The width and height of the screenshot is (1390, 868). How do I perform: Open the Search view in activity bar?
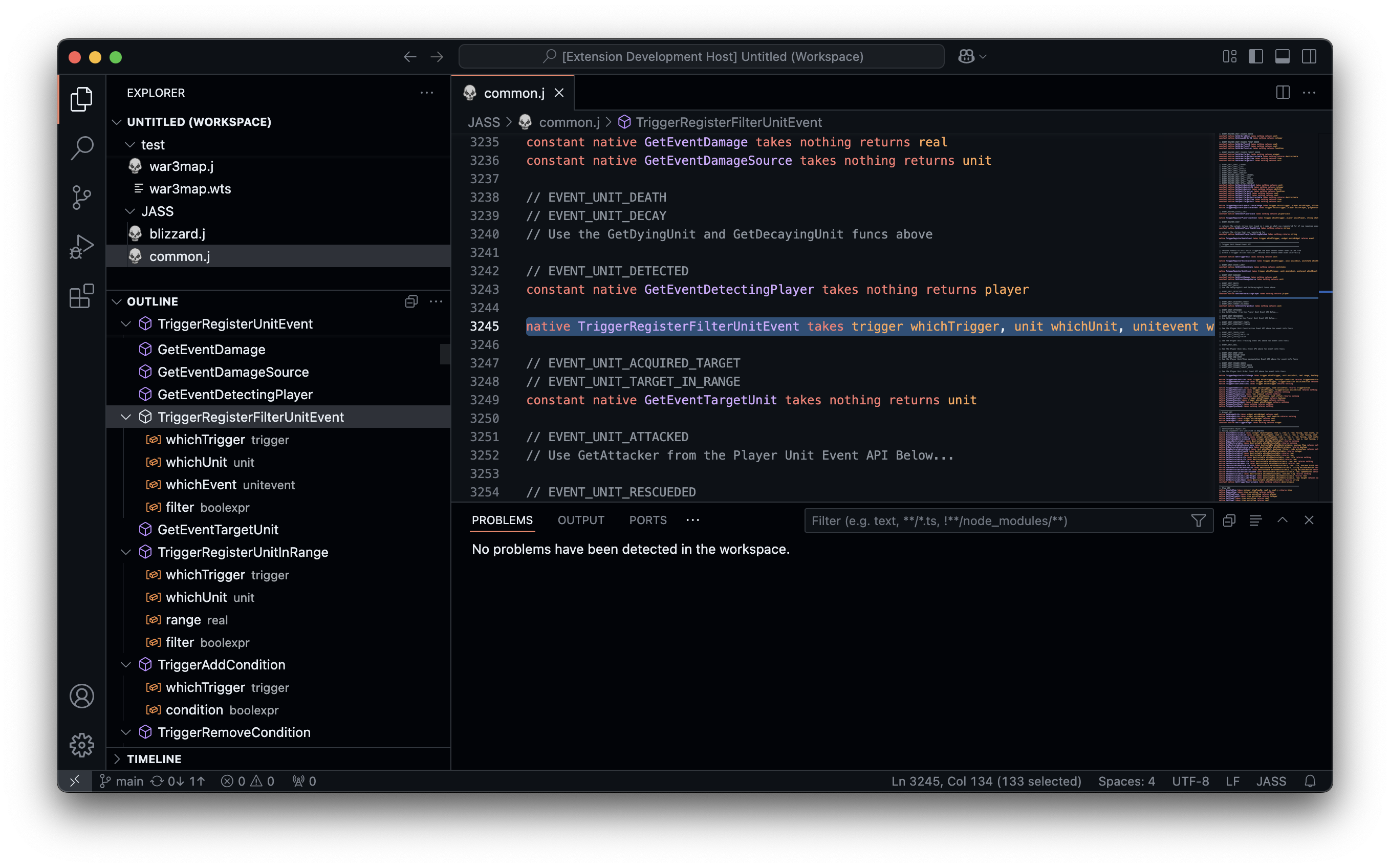[x=81, y=148]
